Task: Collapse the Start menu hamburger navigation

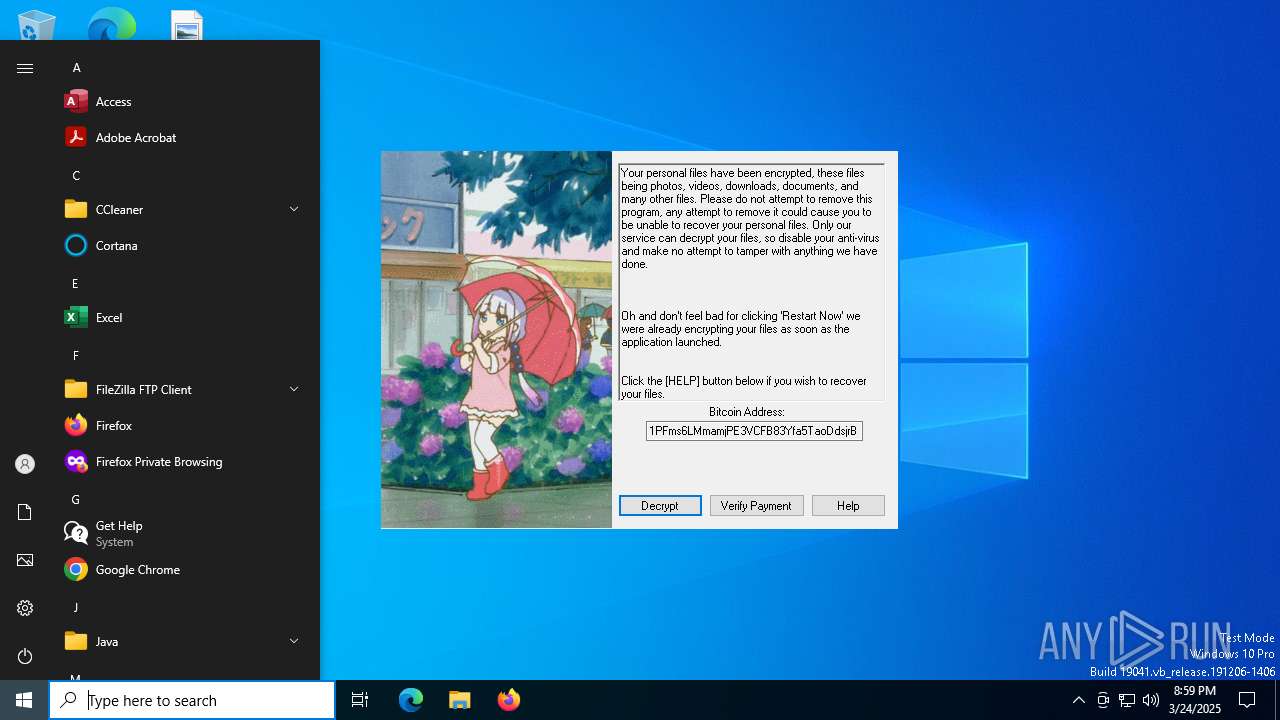Action: point(25,68)
